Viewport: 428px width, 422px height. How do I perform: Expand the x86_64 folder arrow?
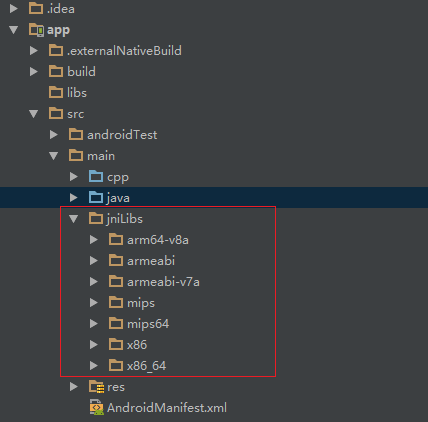tap(94, 366)
